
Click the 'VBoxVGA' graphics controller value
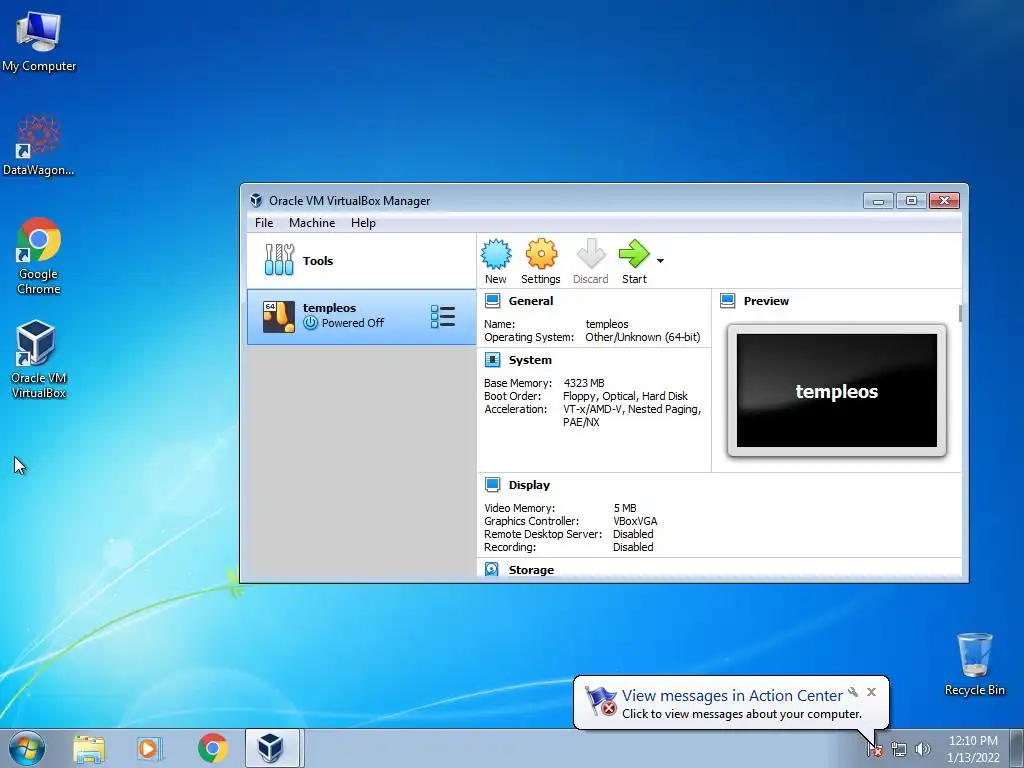pos(635,521)
